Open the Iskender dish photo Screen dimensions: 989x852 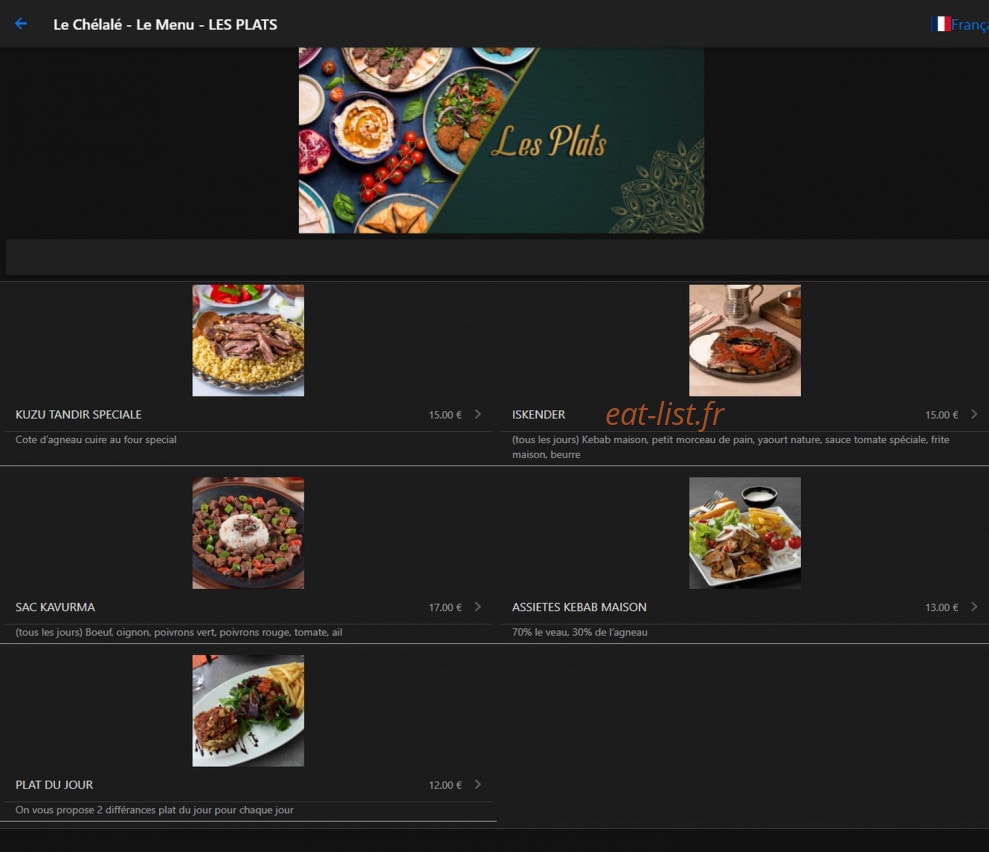(745, 341)
